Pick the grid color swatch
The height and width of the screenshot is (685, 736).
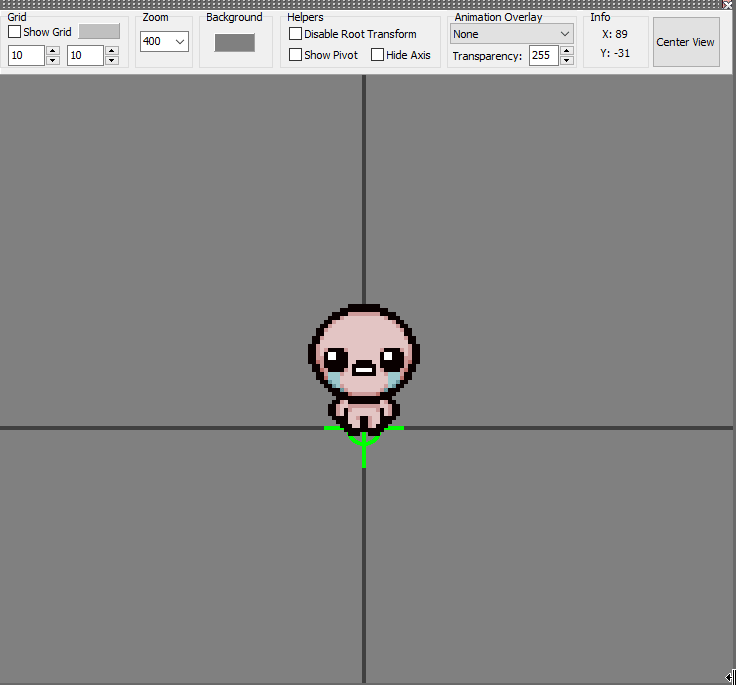coord(99,31)
